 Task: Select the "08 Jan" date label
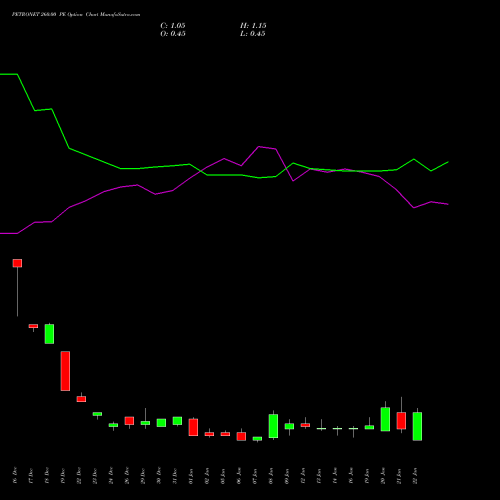271,475
